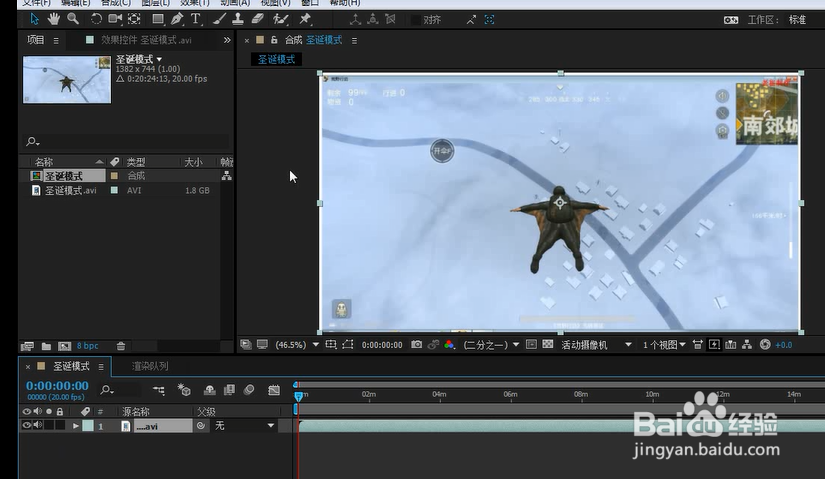Click the Composition Mini-Flowchart timeline icon
The image size is (825, 479).
(x=158, y=390)
